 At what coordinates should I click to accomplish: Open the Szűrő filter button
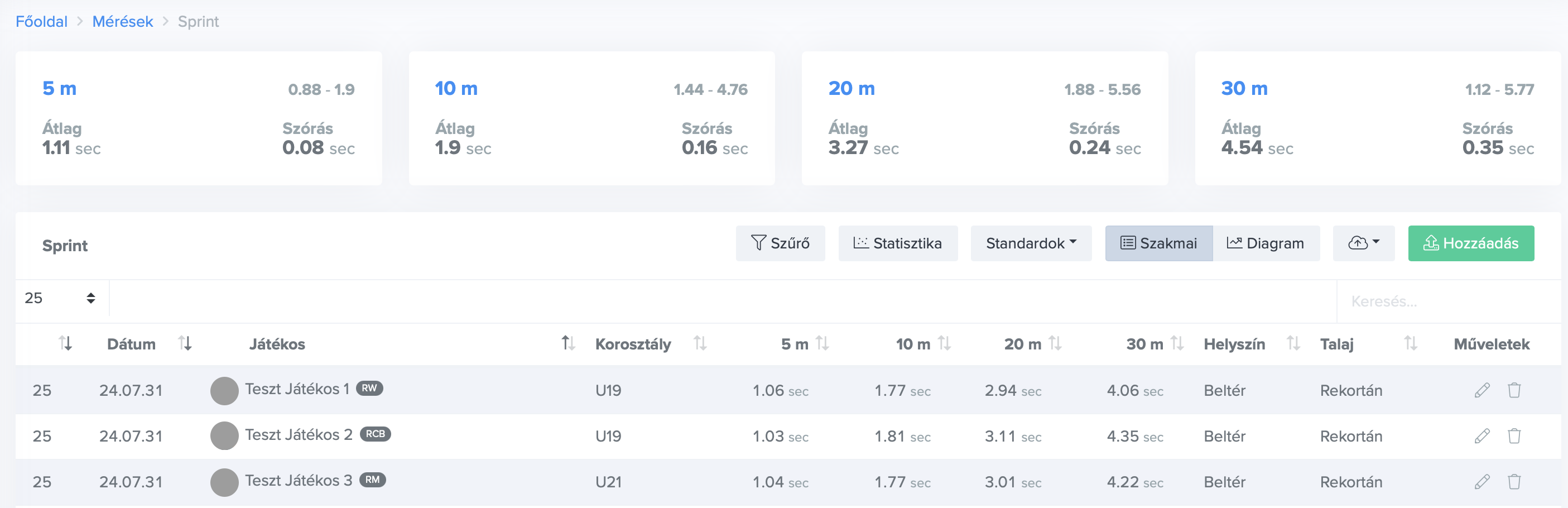(x=780, y=243)
